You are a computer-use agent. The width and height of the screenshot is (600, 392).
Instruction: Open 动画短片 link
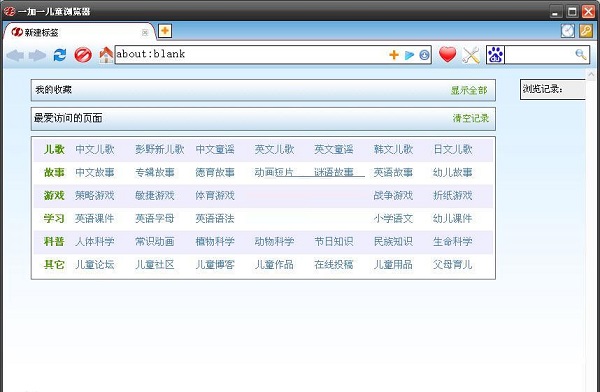[x=274, y=172]
